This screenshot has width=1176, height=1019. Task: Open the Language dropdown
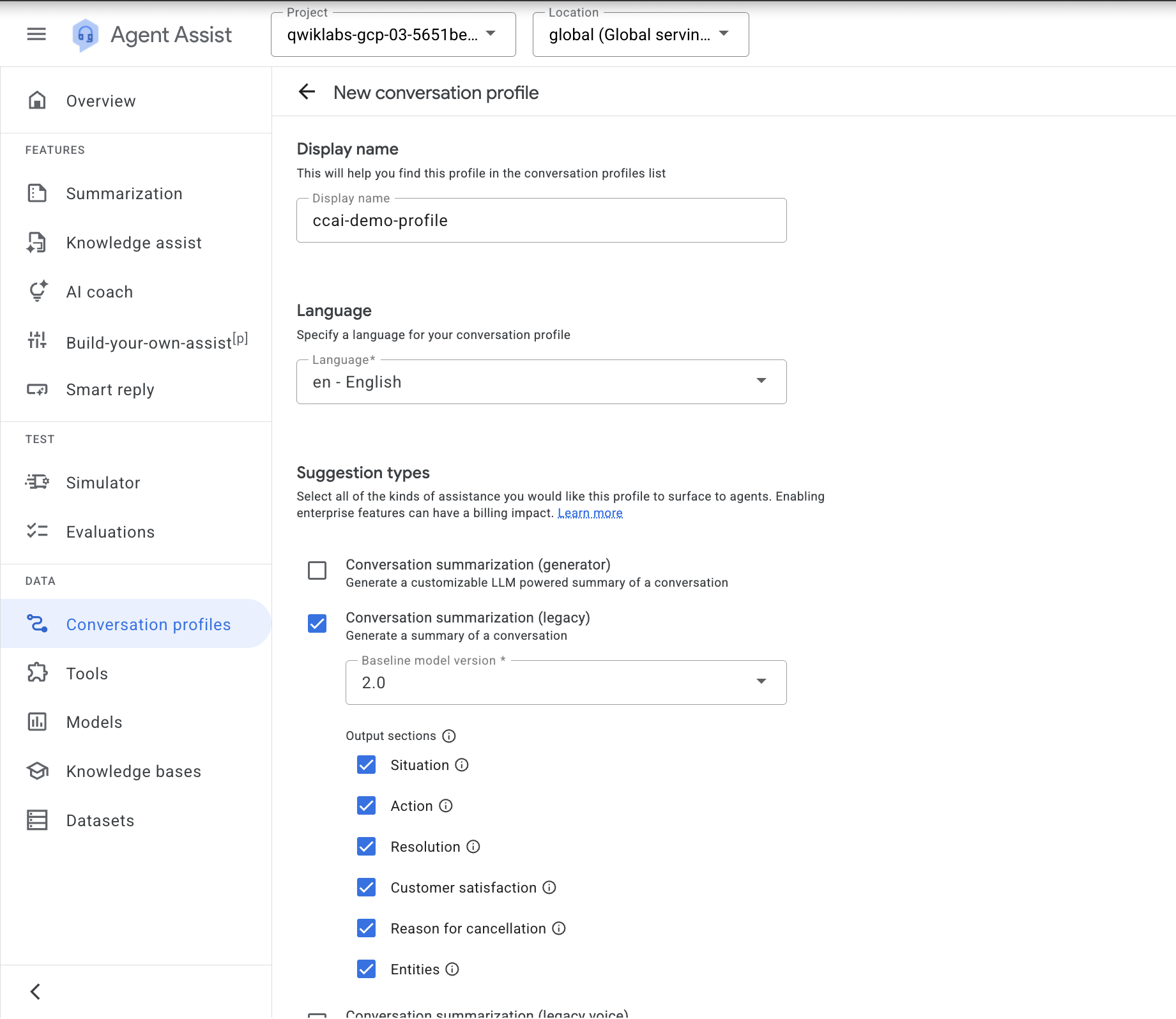541,382
